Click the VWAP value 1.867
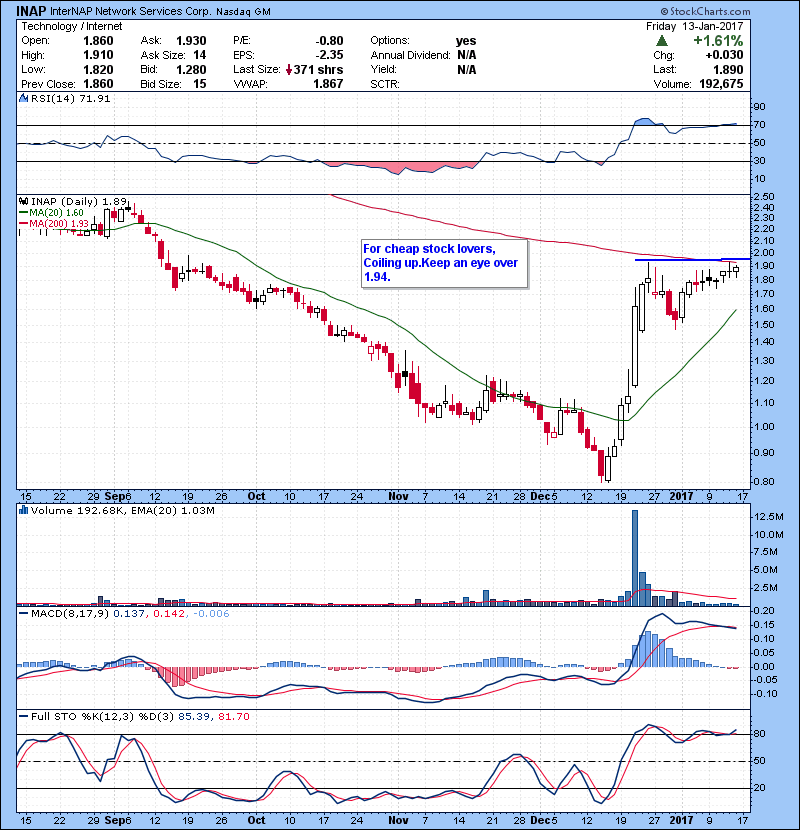 (328, 84)
